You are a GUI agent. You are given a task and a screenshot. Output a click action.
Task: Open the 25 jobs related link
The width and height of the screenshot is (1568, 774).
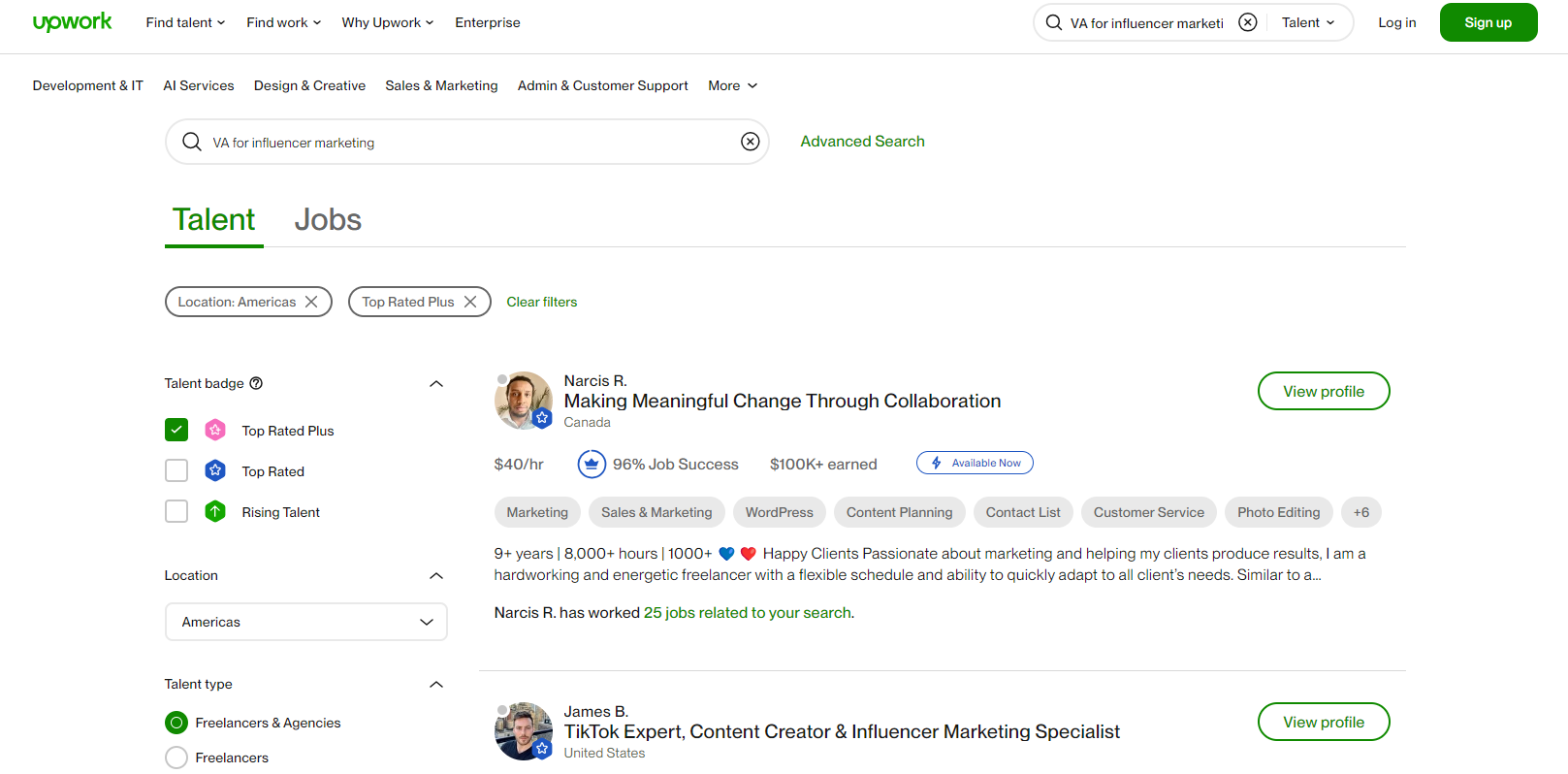pyautogui.click(x=748, y=613)
